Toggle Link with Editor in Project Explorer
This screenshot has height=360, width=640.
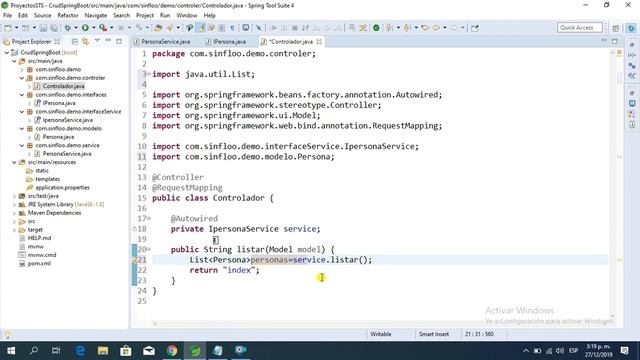(x=85, y=42)
